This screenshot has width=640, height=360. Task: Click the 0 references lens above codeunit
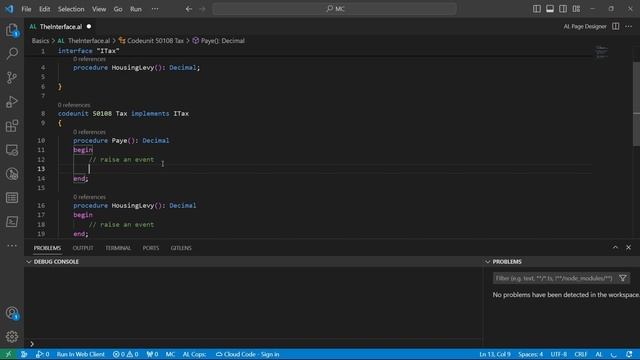[74, 105]
